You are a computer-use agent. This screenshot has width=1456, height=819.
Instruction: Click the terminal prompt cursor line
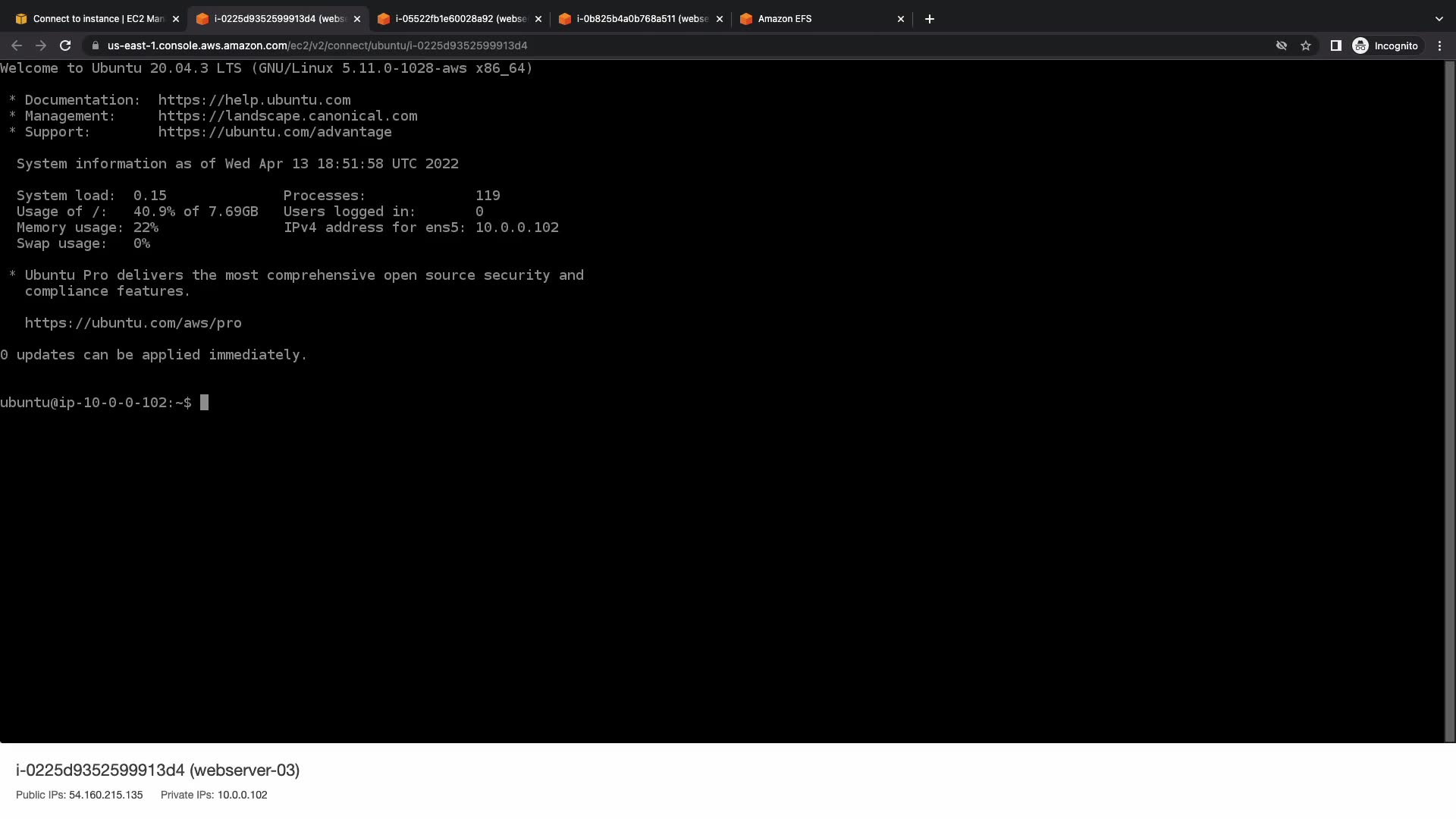click(x=204, y=403)
